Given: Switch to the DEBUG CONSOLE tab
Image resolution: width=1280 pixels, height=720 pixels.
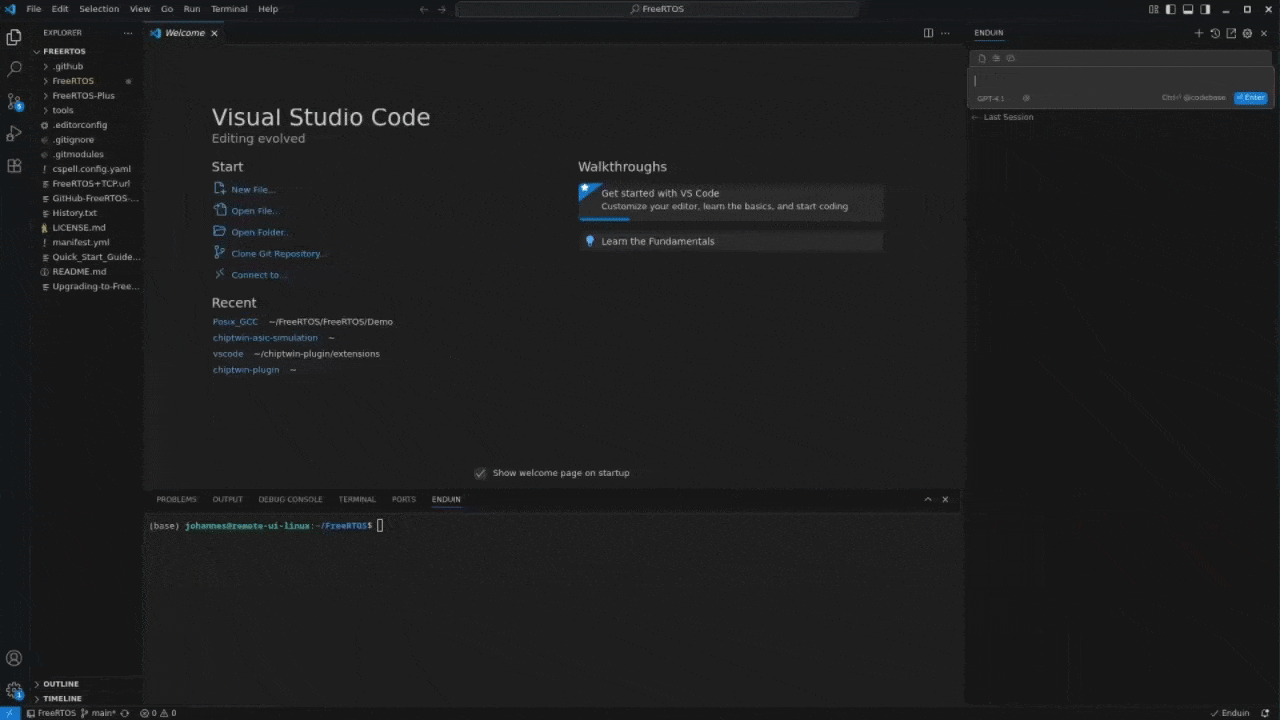Looking at the screenshot, I should 290,499.
